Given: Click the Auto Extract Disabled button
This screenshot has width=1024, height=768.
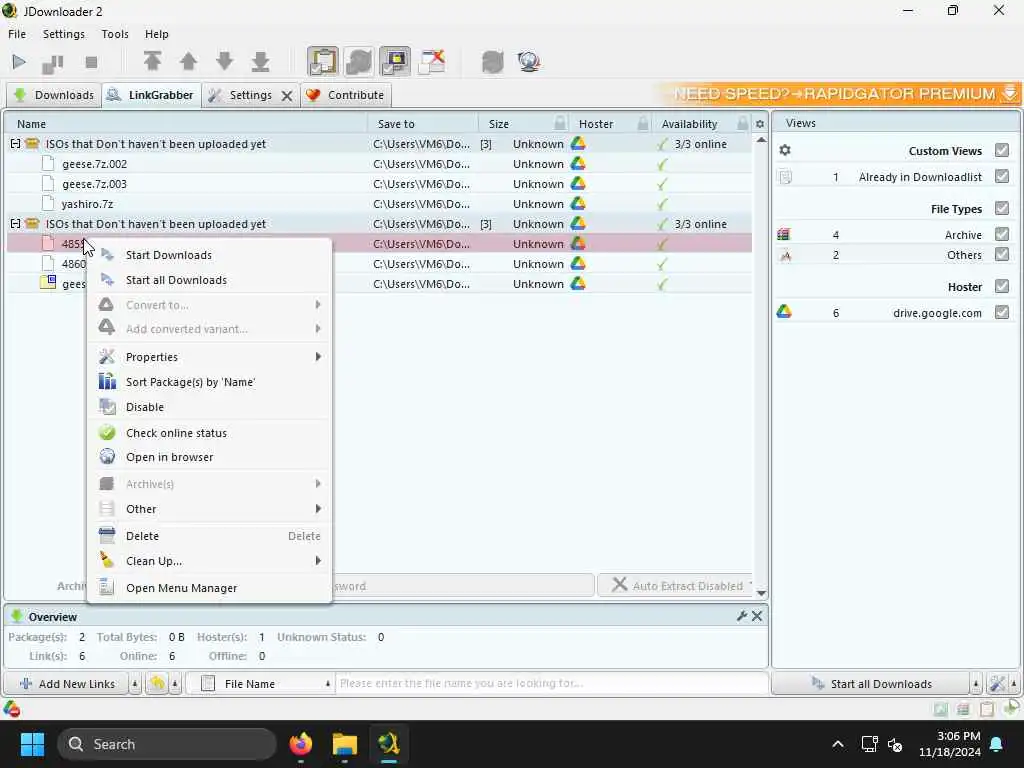Looking at the screenshot, I should [677, 585].
